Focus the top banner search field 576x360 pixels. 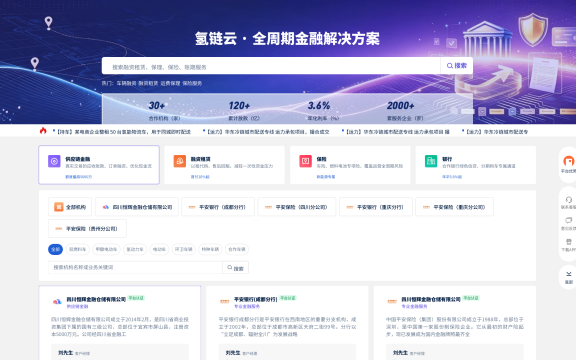coord(271,65)
